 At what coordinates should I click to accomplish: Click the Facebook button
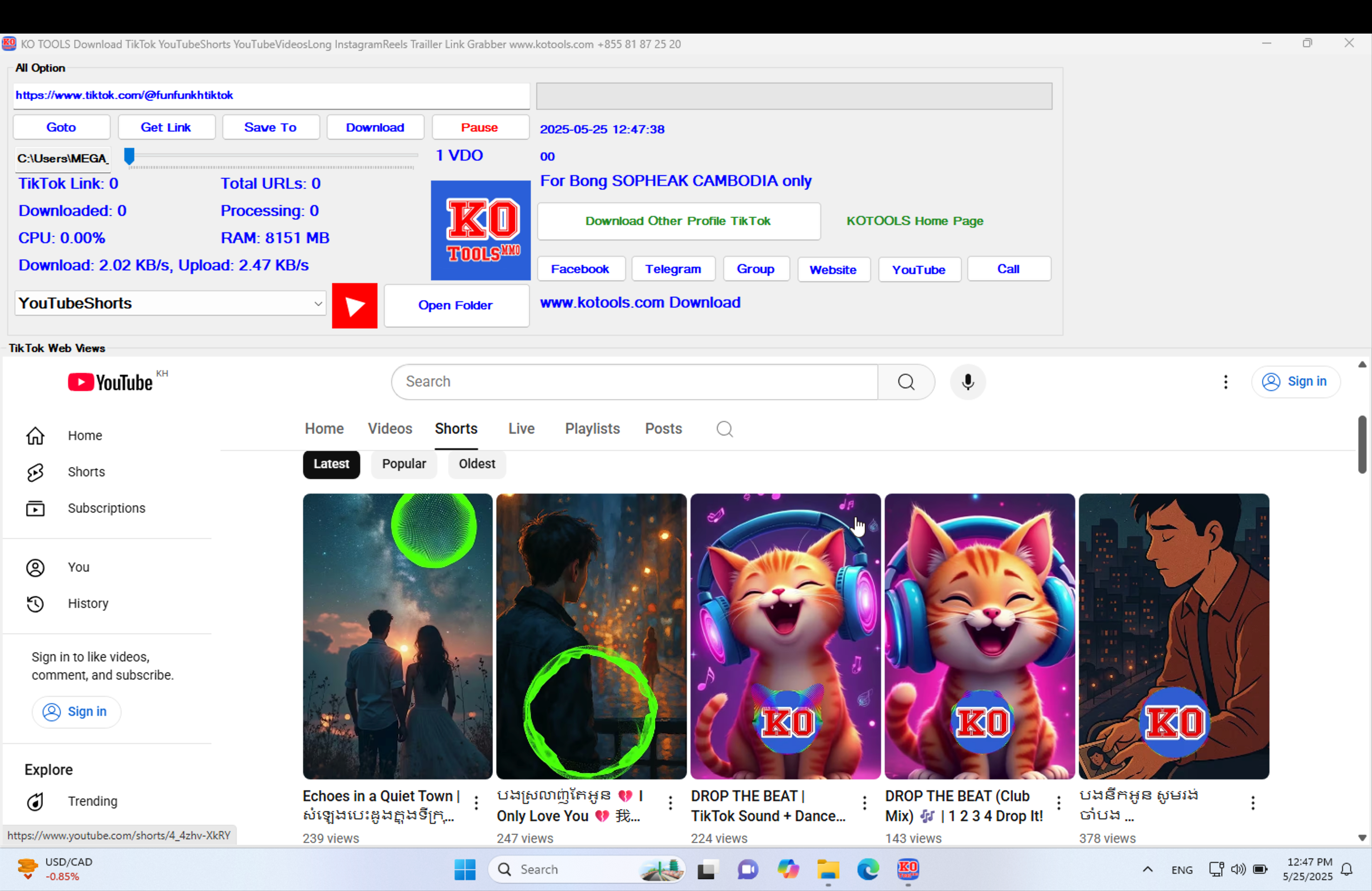point(580,269)
